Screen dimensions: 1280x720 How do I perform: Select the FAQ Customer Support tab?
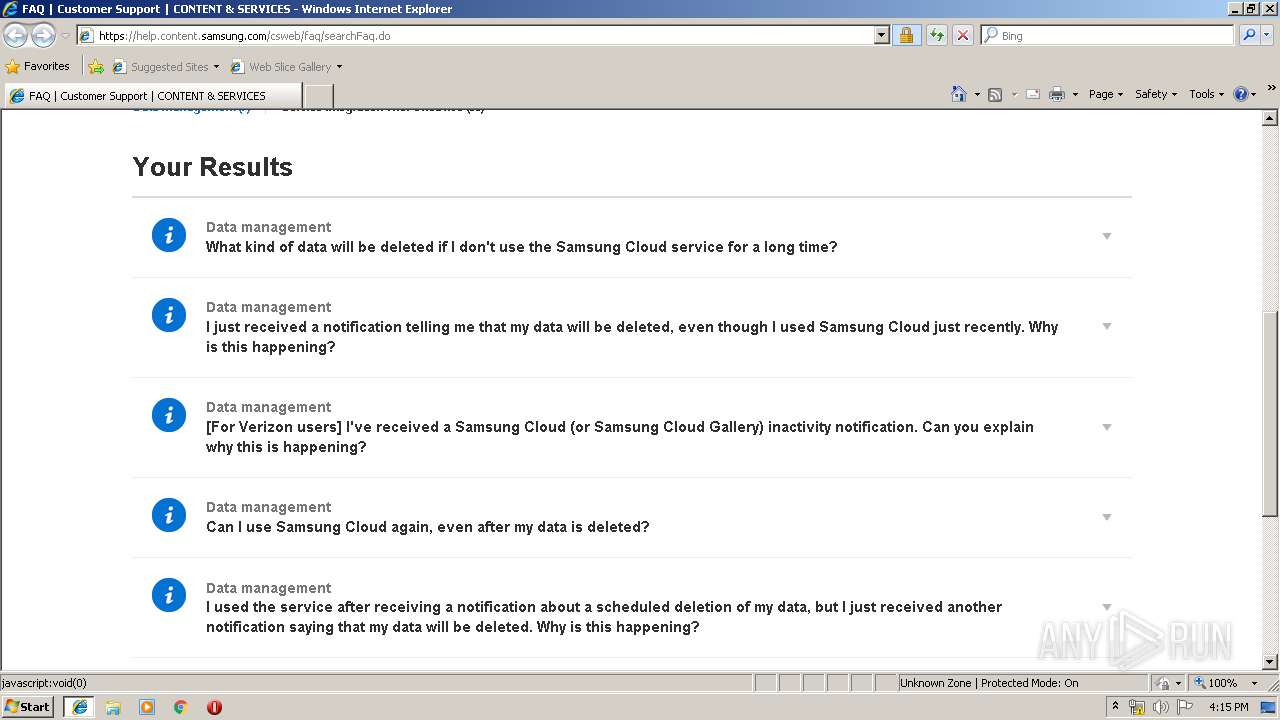(x=152, y=96)
